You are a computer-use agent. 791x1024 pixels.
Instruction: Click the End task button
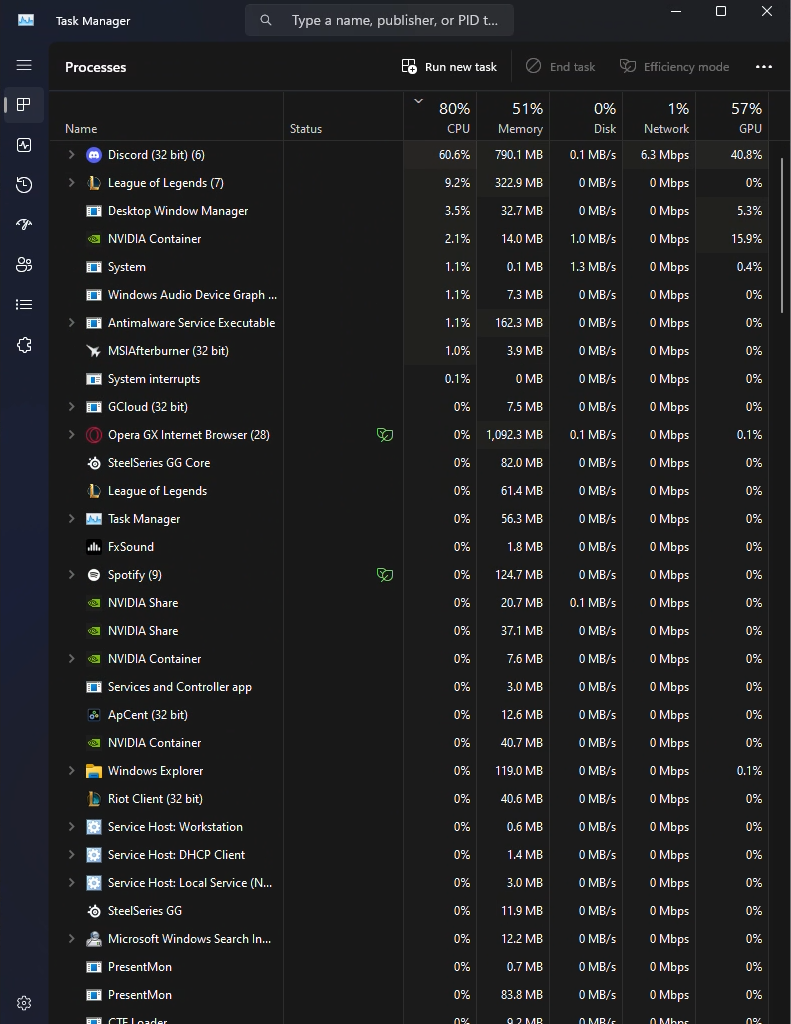[560, 67]
